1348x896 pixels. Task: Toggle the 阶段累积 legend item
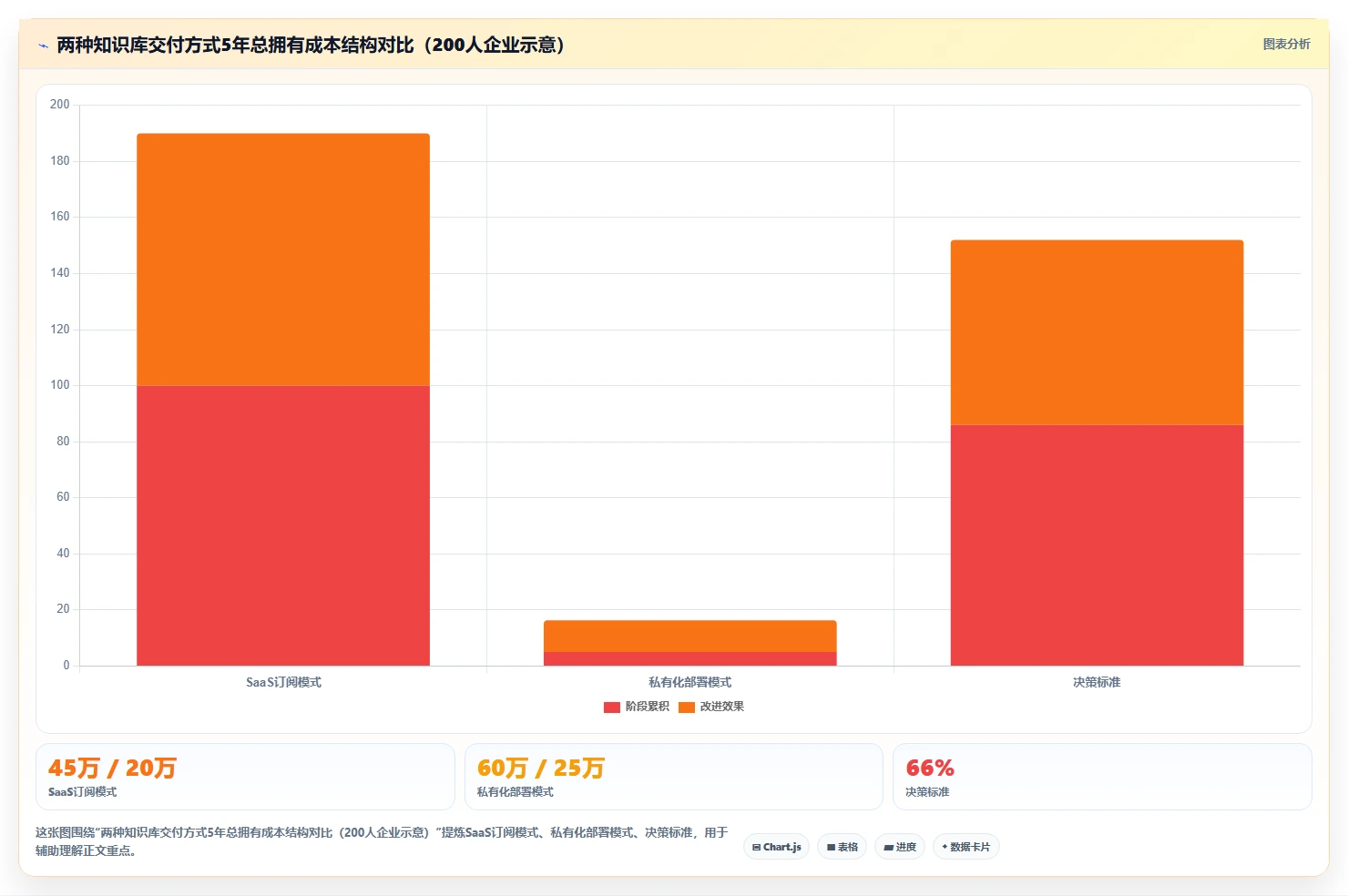(x=637, y=707)
